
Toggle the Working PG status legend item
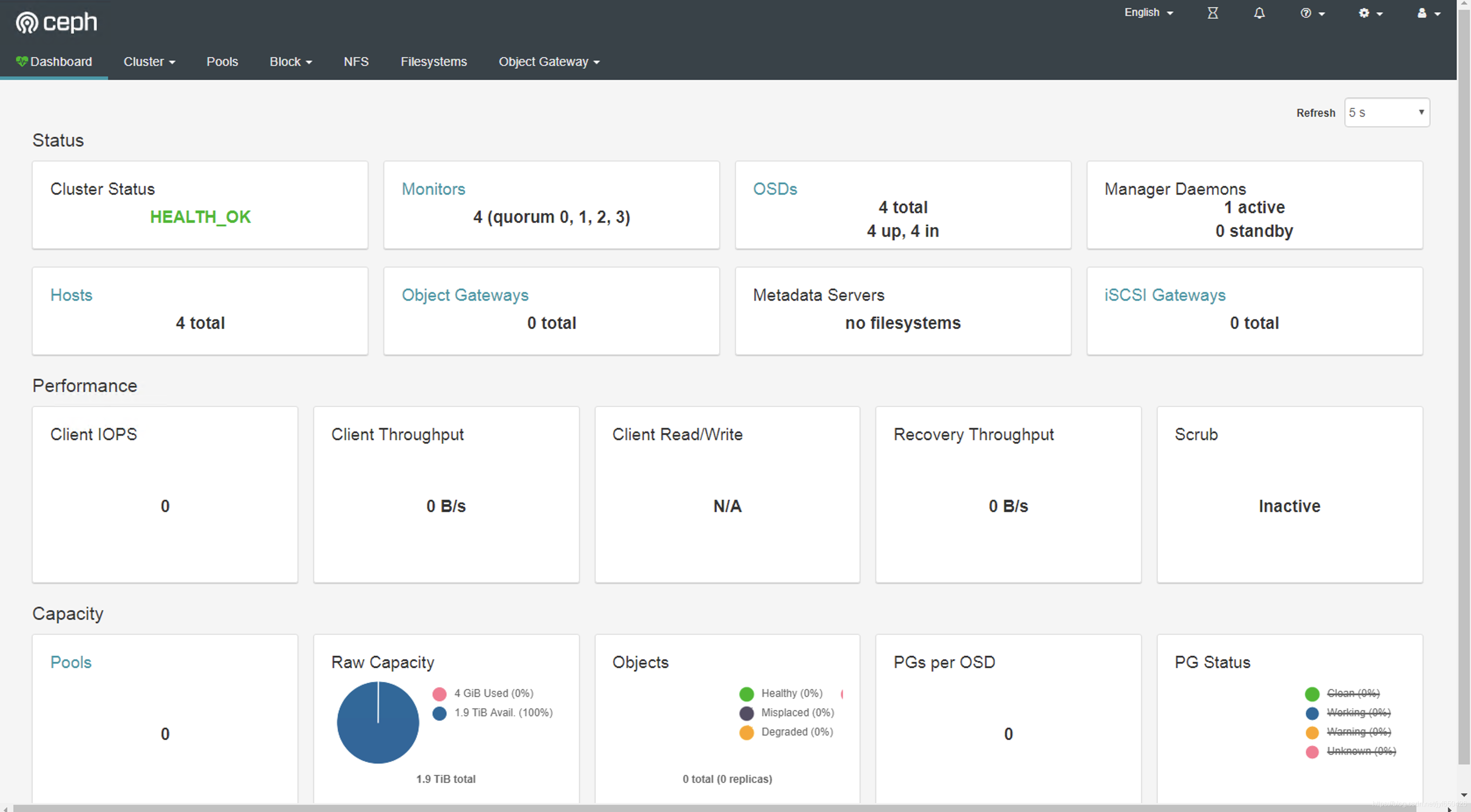[1358, 712]
